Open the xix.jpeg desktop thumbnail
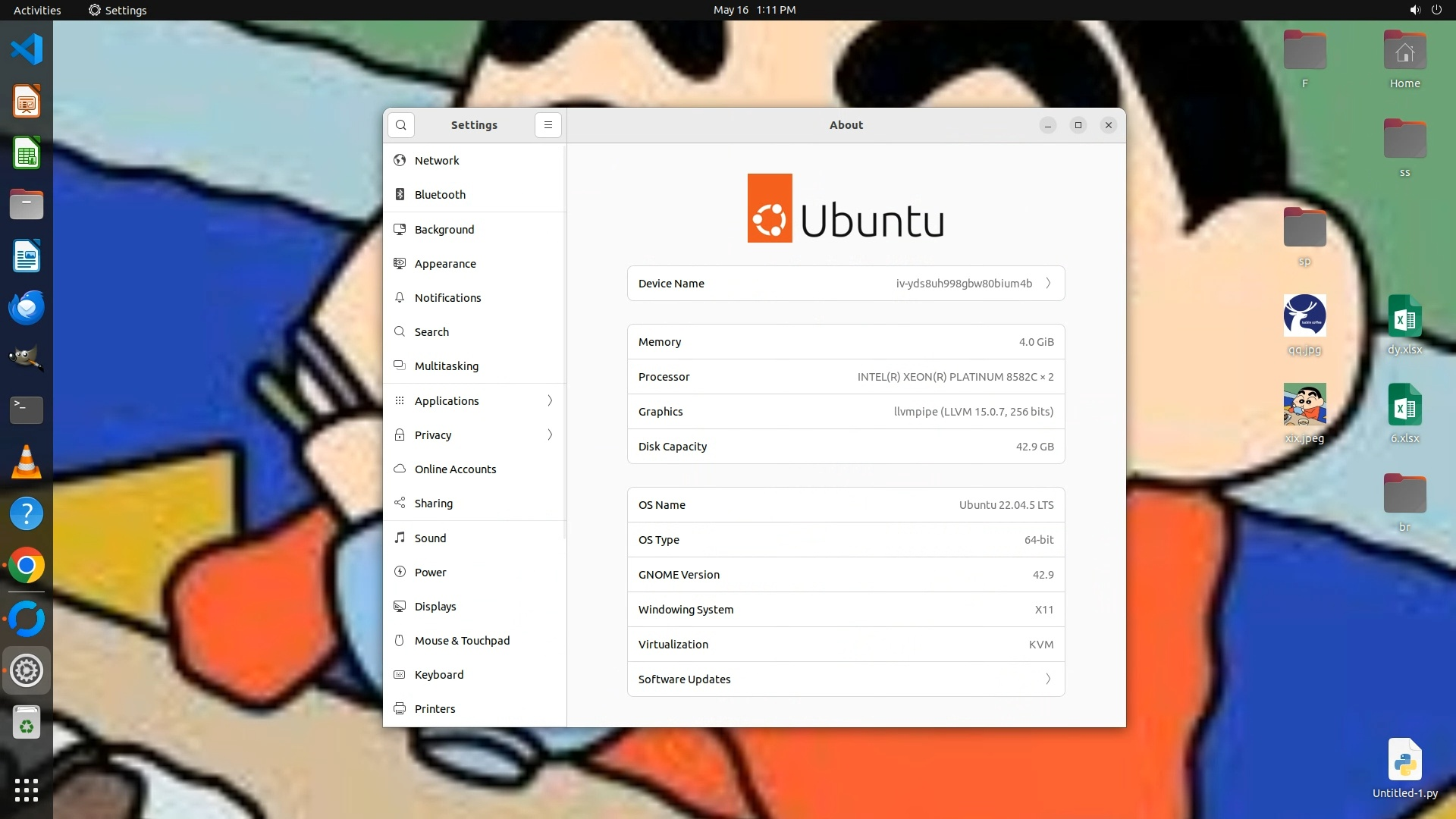Screen dimensions: 1456x819 (x=1304, y=404)
